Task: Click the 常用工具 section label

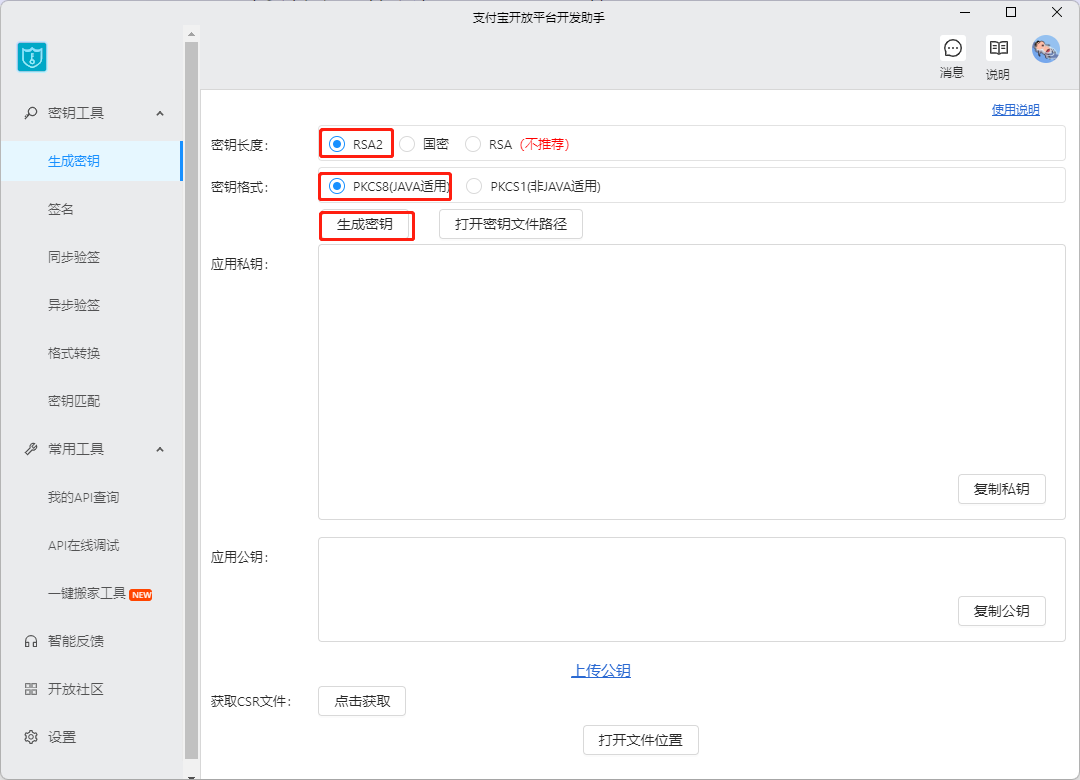Action: pyautogui.click(x=76, y=449)
